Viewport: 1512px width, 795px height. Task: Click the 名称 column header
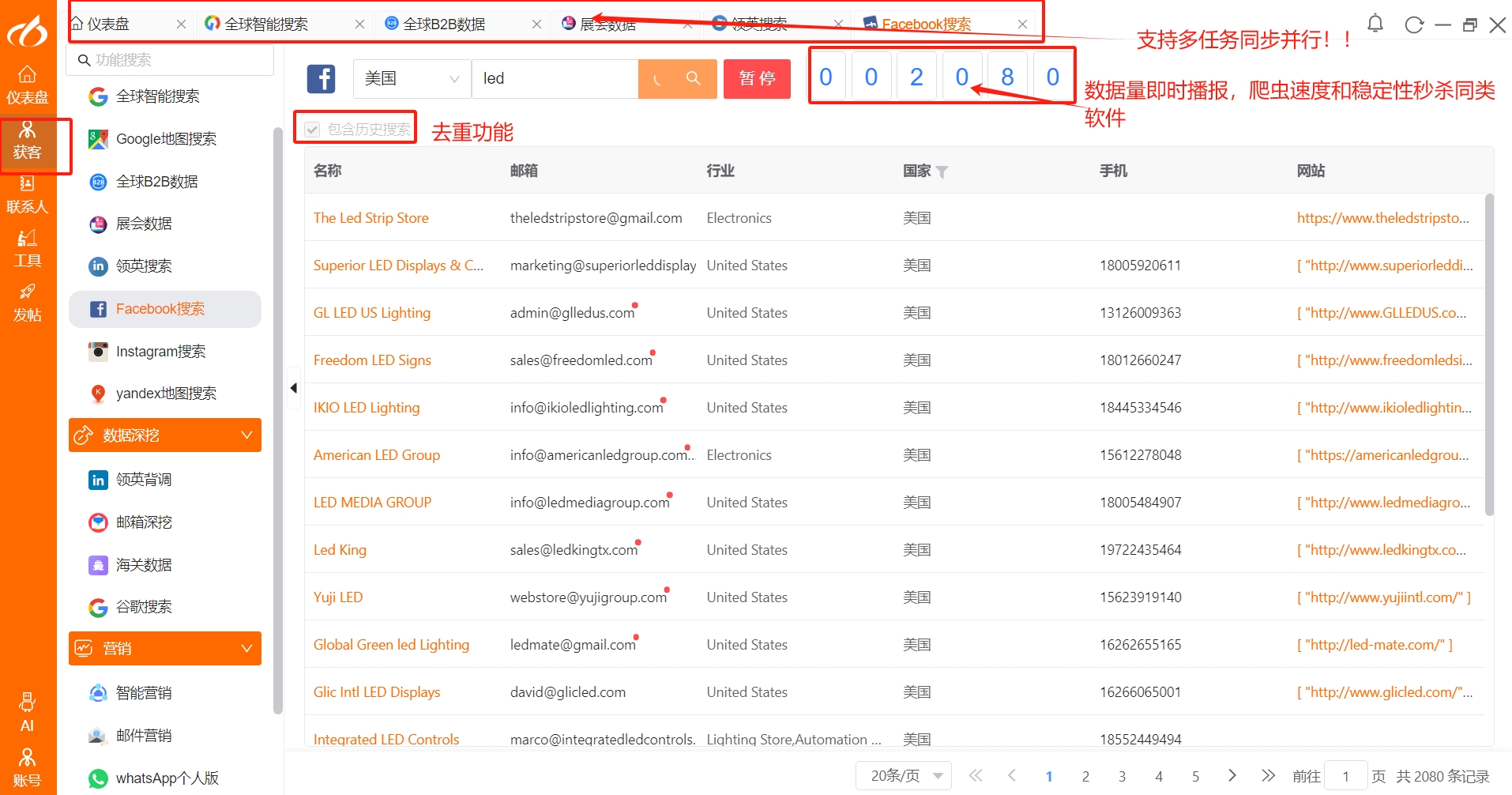pos(328,171)
